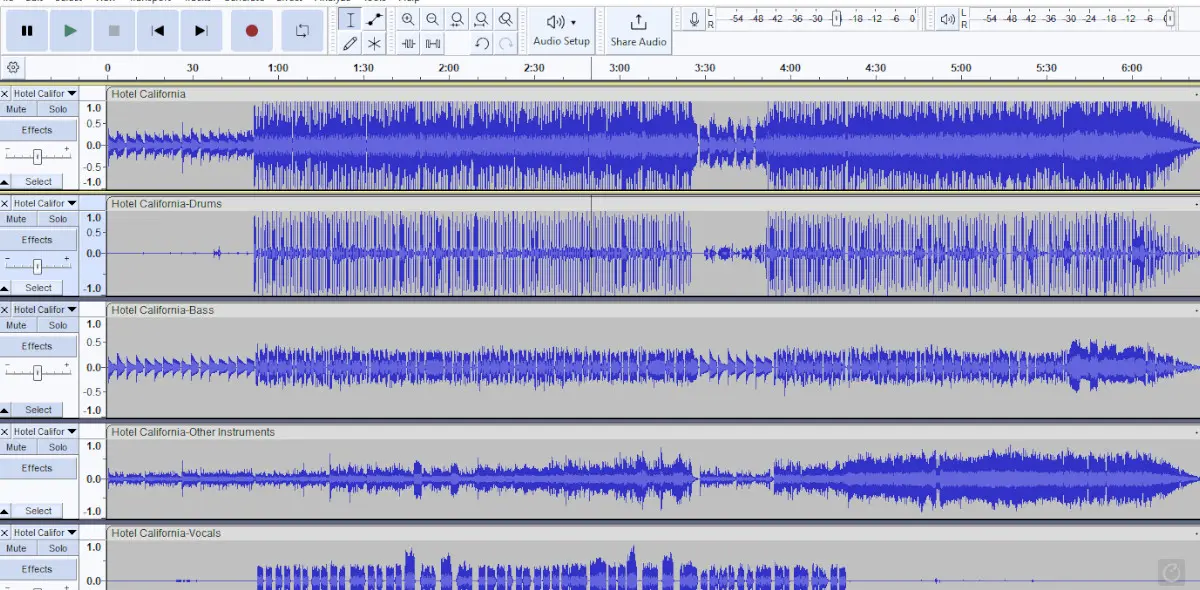1200x590 pixels.
Task: Stop playback with the Stop button
Action: [x=114, y=31]
